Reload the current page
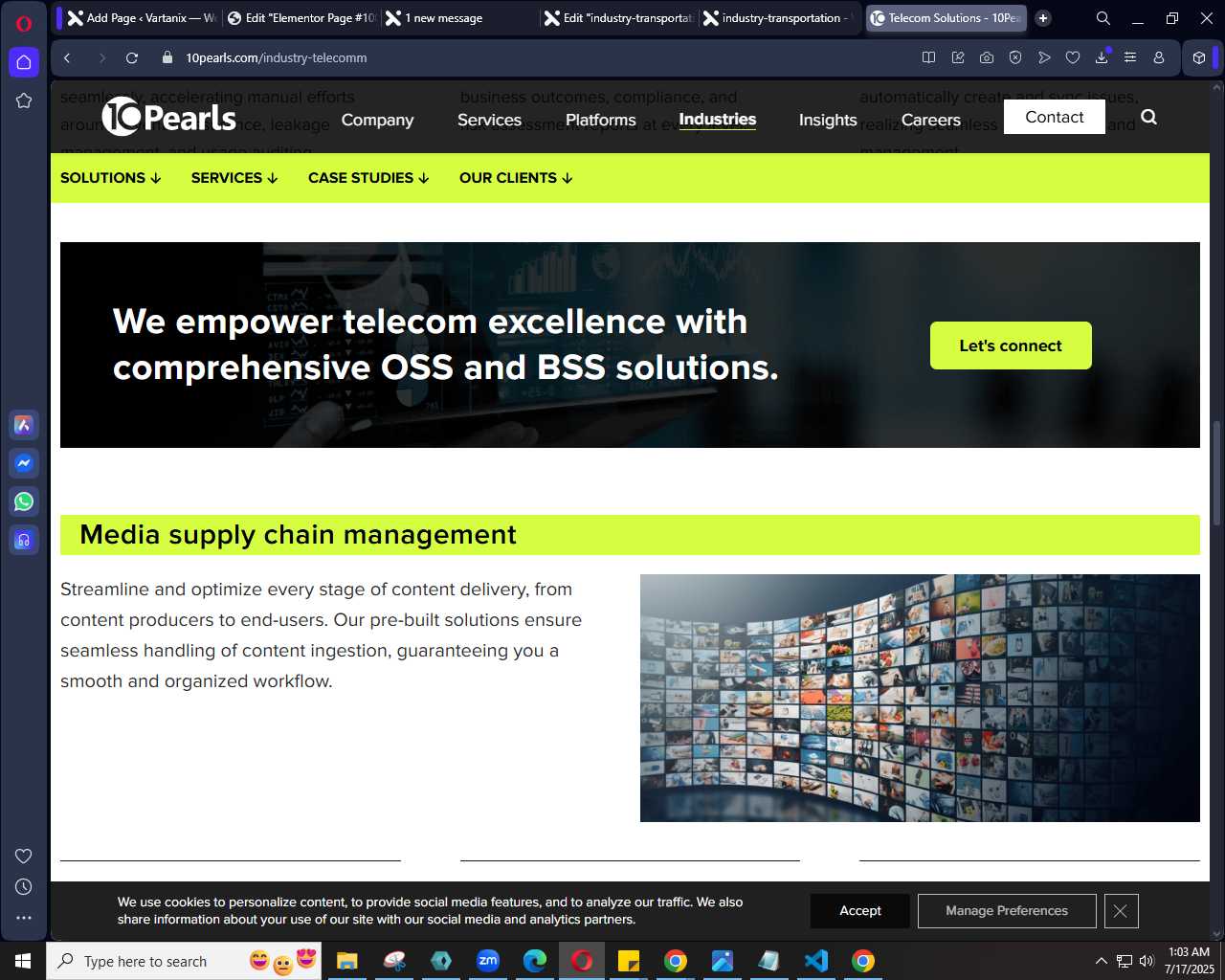Screen dimensions: 1225x980 click(132, 57)
